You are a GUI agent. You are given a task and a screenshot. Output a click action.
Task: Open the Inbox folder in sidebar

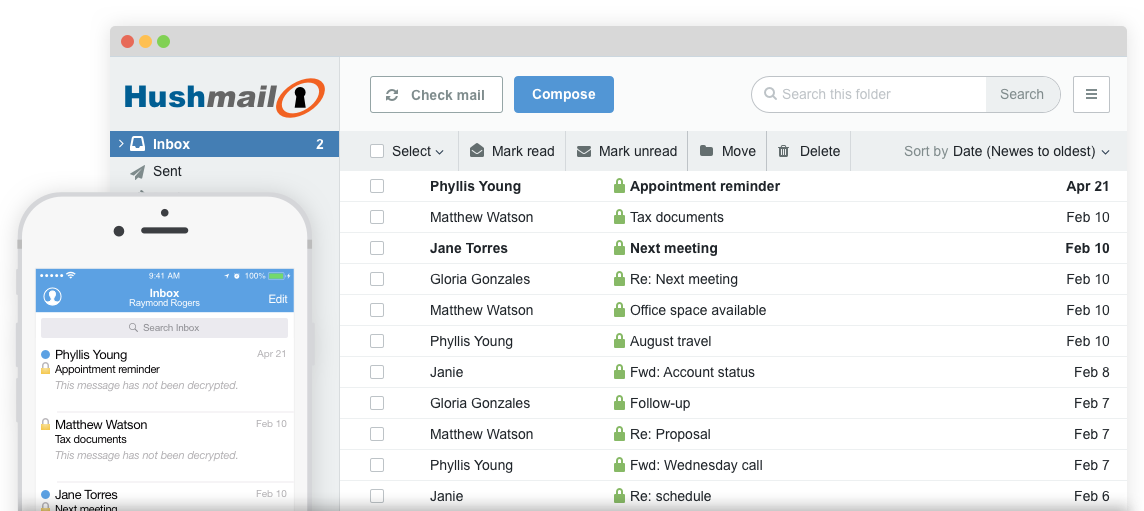coord(224,144)
